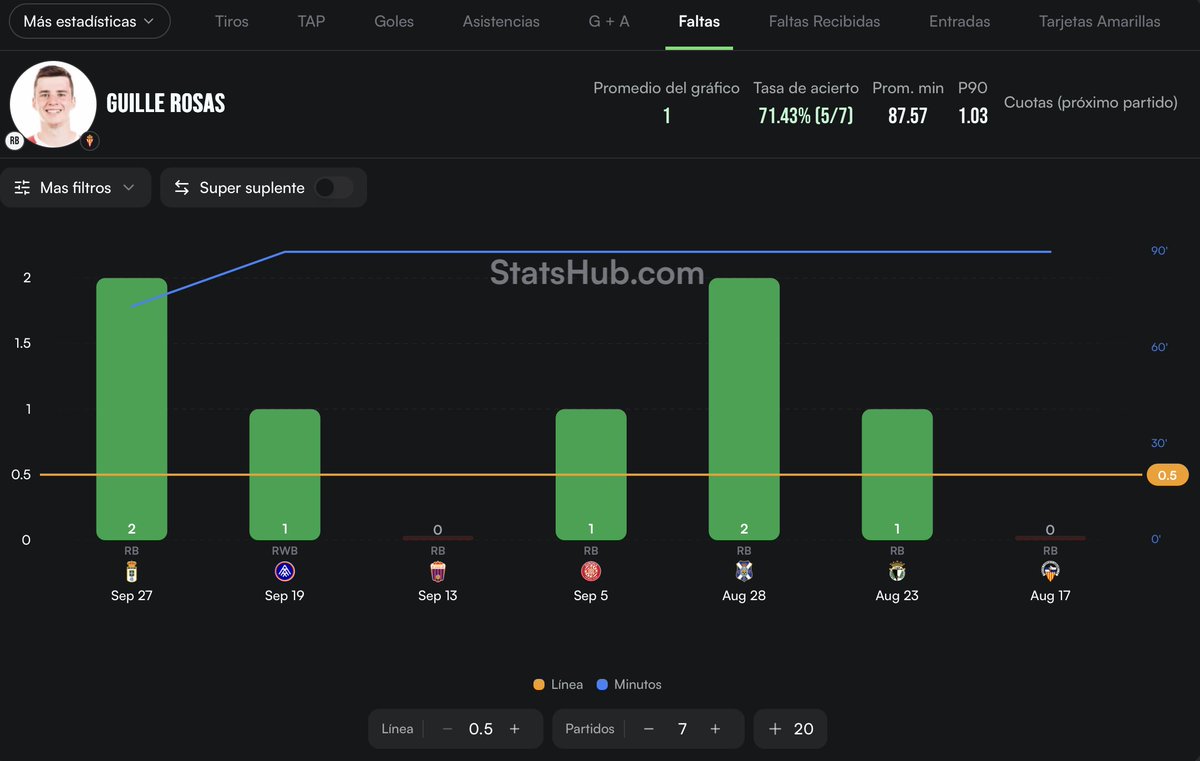Select the Sep 27 green bar
Image resolution: width=1200 pixels, height=761 pixels.
[131, 409]
